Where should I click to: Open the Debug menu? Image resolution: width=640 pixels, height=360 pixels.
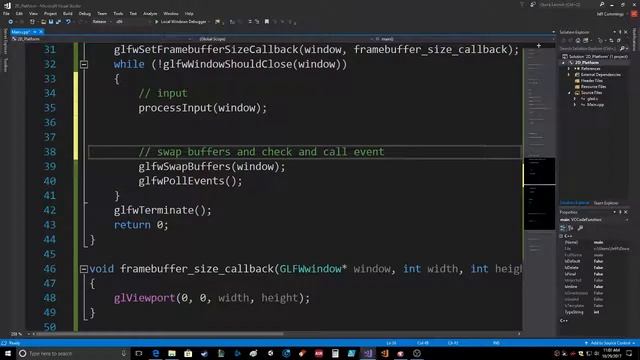[x=84, y=13]
